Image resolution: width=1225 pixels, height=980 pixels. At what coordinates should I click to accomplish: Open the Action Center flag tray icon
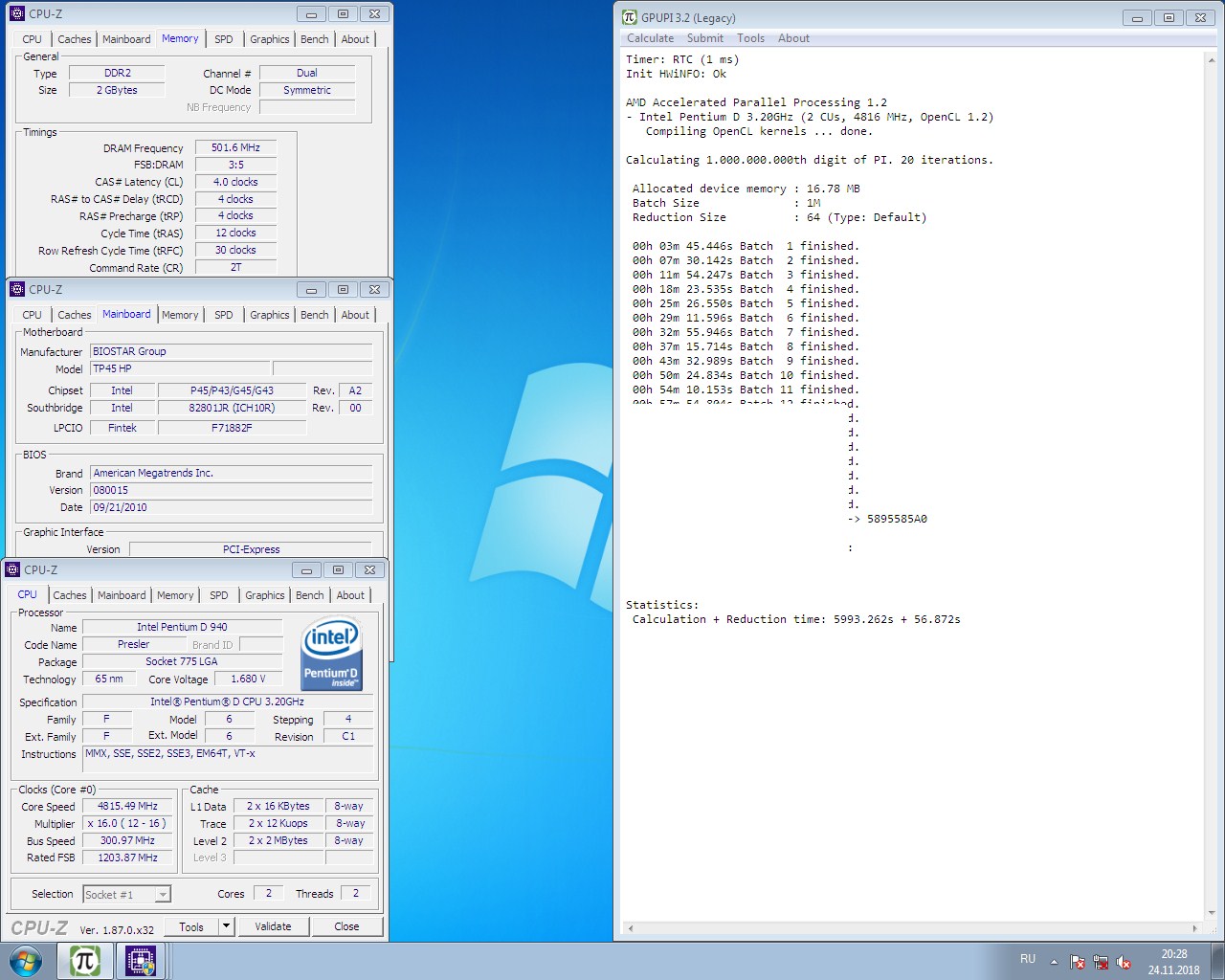pyautogui.click(x=1078, y=962)
